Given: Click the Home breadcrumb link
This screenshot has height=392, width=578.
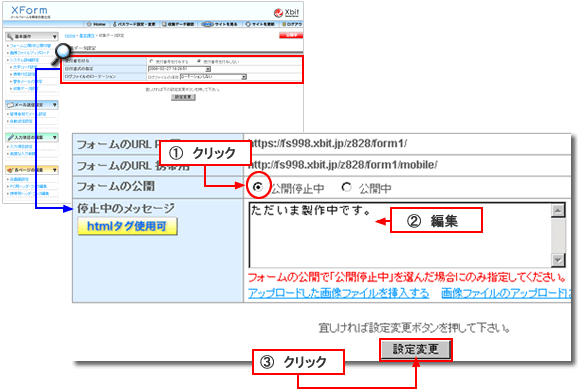Looking at the screenshot, I should point(70,36).
